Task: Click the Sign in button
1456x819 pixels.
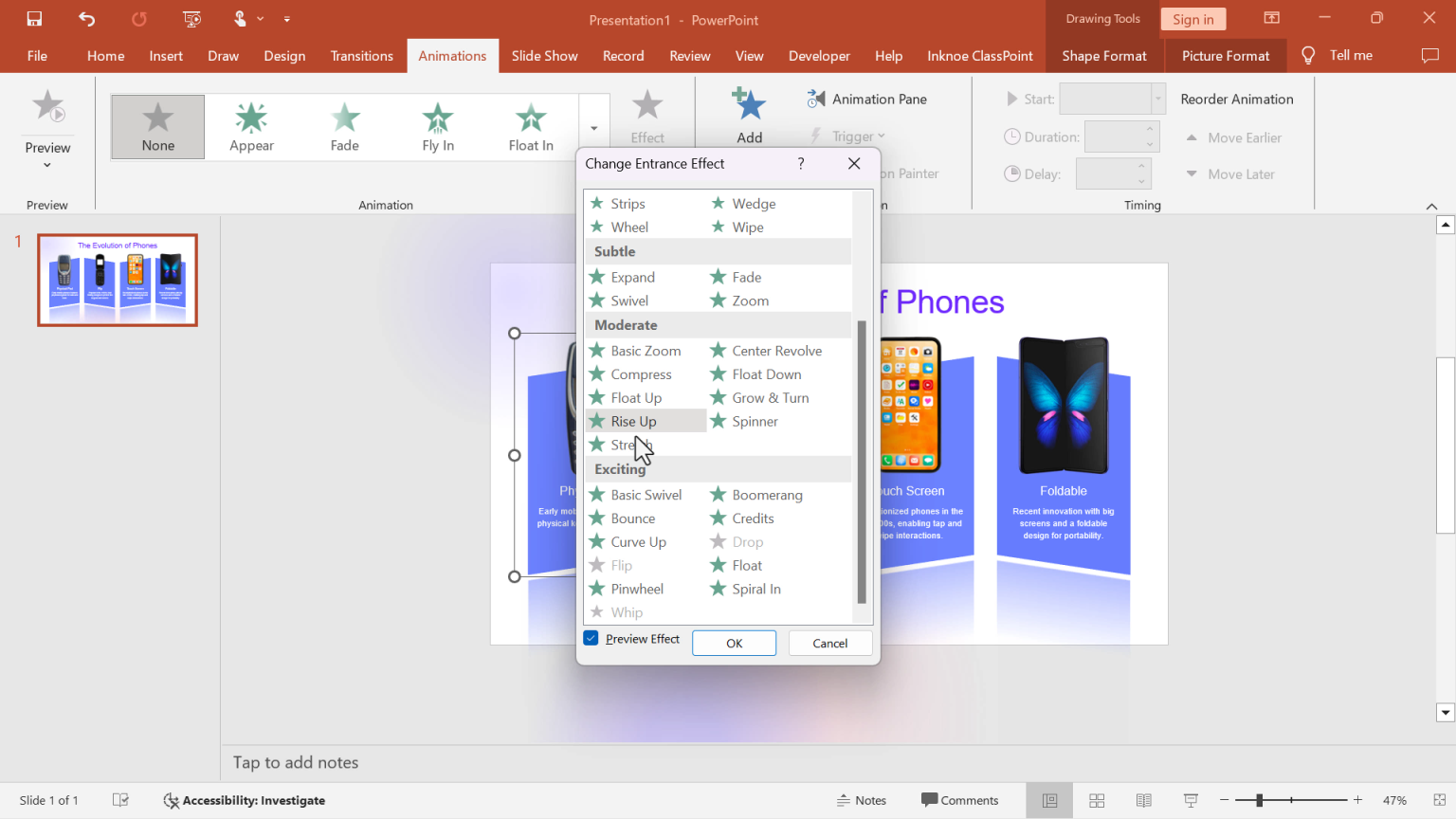Action: tap(1192, 19)
